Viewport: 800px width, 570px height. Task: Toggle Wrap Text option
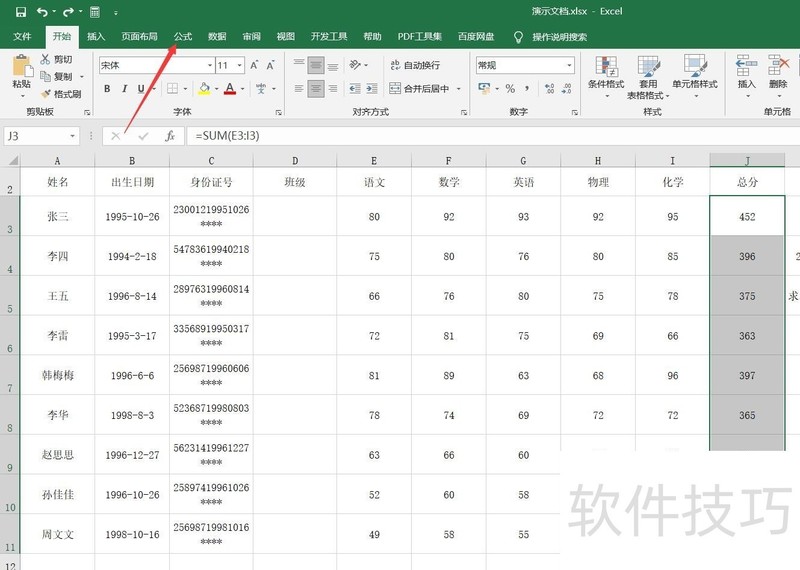(414, 65)
